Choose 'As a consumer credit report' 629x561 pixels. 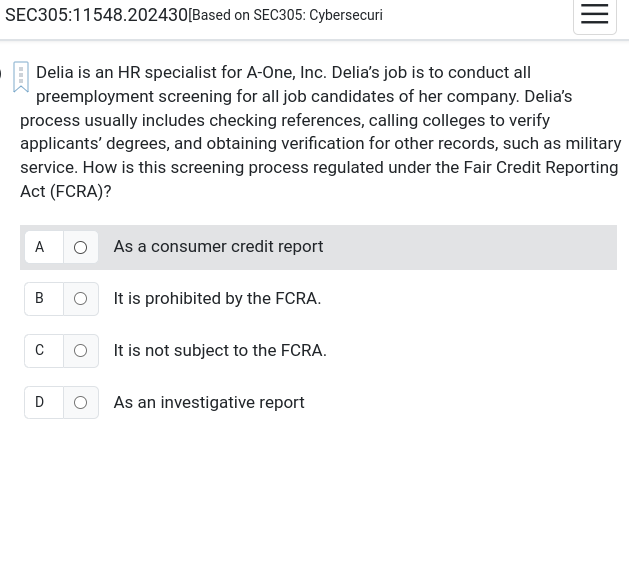click(x=218, y=247)
